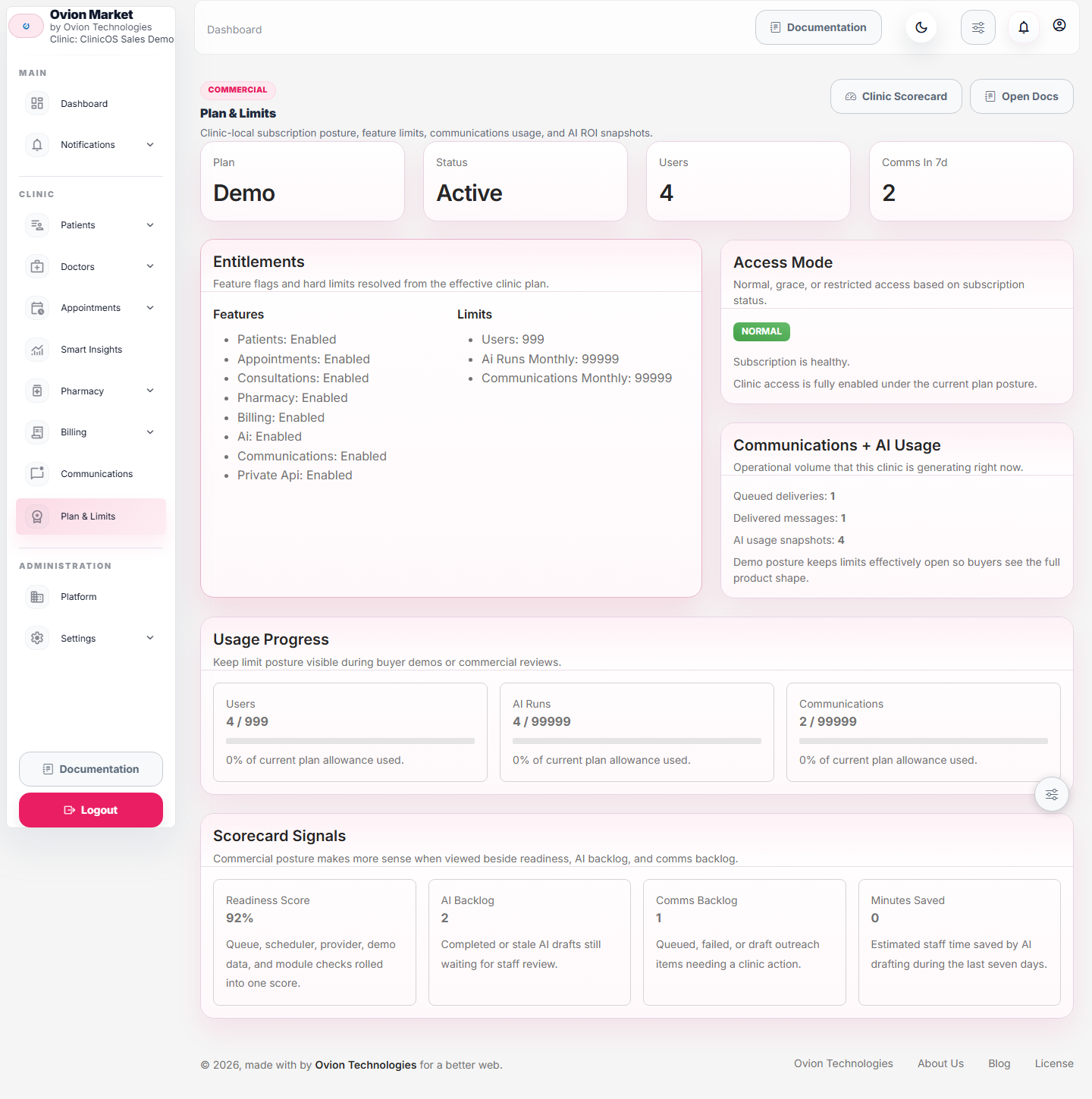
Task: Click the Plan Demo summary card
Action: pyautogui.click(x=303, y=181)
